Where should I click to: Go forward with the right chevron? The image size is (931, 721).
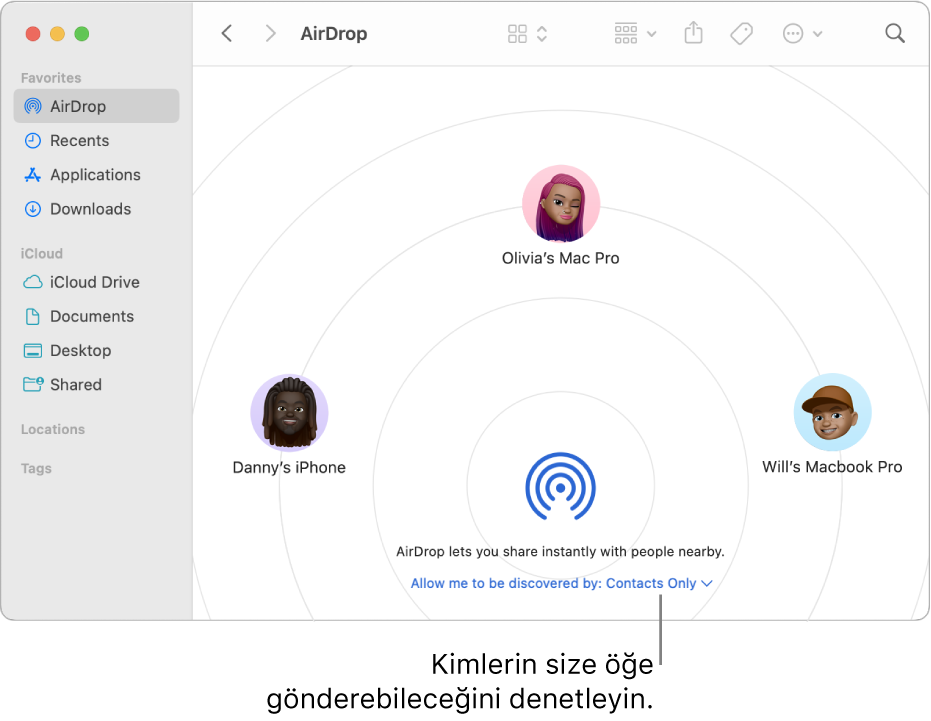point(271,33)
